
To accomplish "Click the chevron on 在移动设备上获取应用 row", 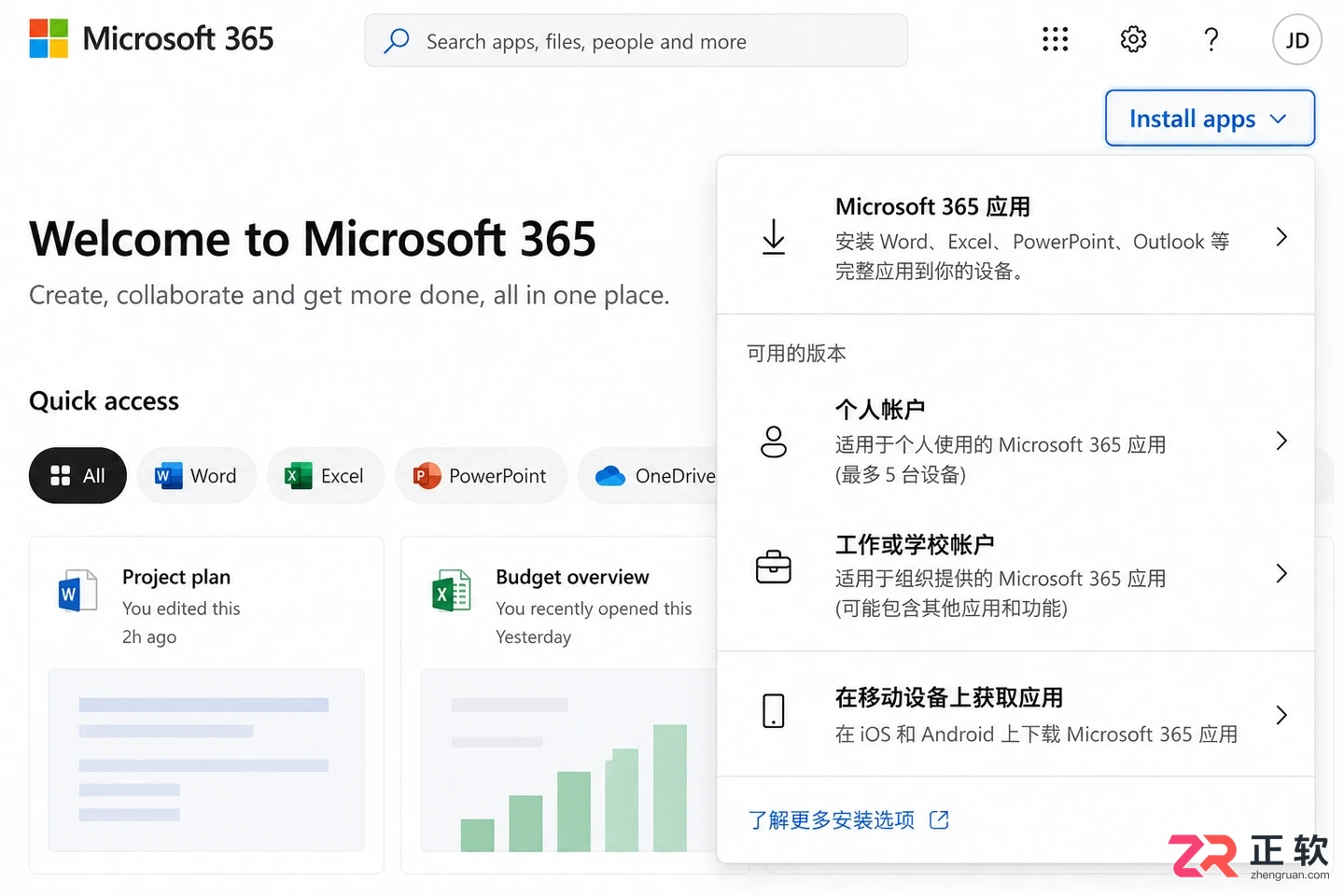I will [x=1281, y=715].
